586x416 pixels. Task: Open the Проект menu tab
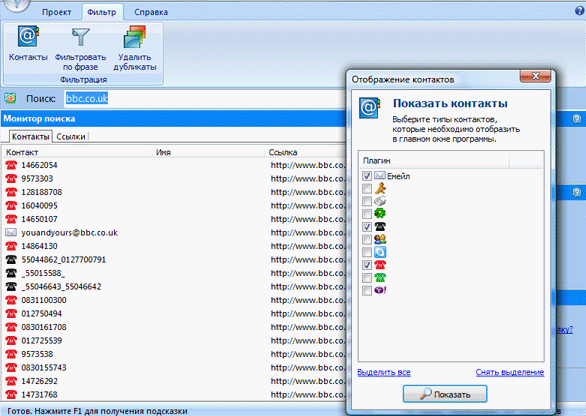[56, 12]
